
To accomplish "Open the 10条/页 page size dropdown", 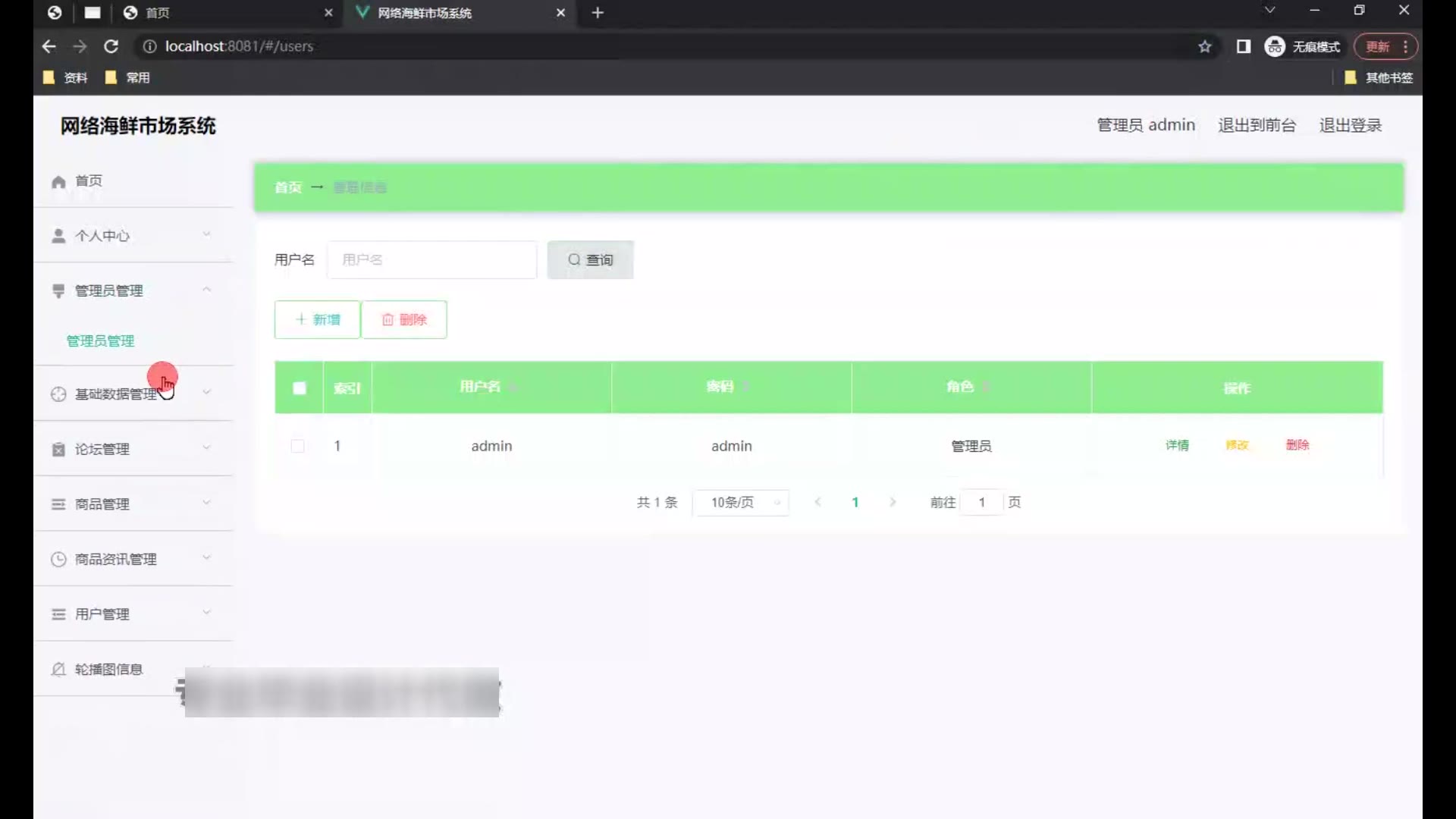I will pos(741,503).
